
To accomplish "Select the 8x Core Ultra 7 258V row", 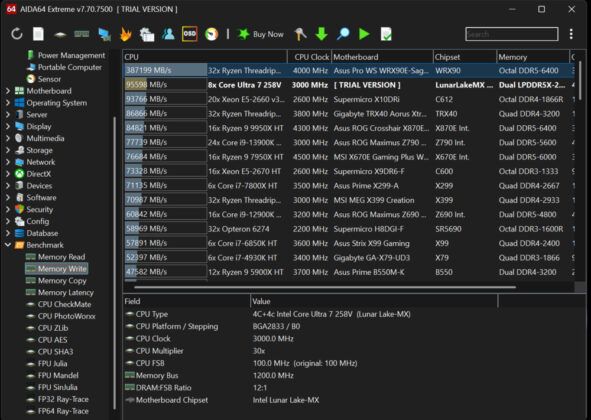I will (x=349, y=85).
